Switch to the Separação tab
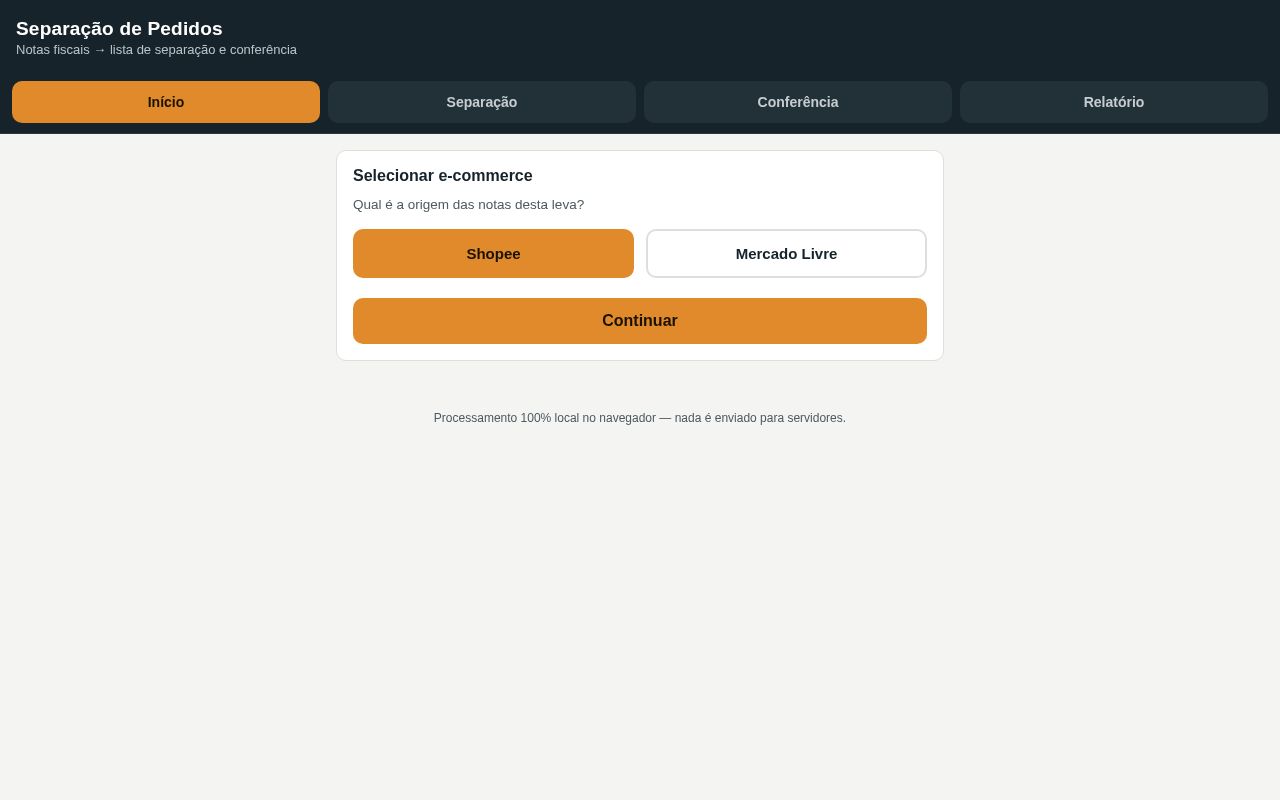The width and height of the screenshot is (1280, 800). click(482, 102)
